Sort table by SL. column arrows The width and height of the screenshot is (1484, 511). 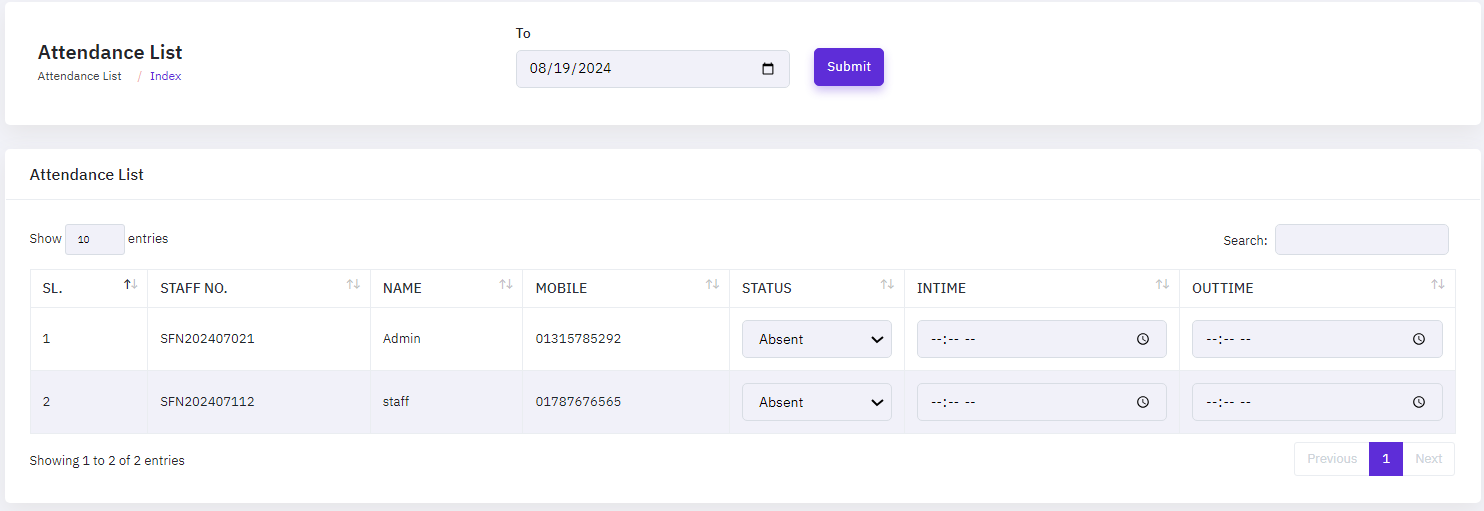coord(130,286)
